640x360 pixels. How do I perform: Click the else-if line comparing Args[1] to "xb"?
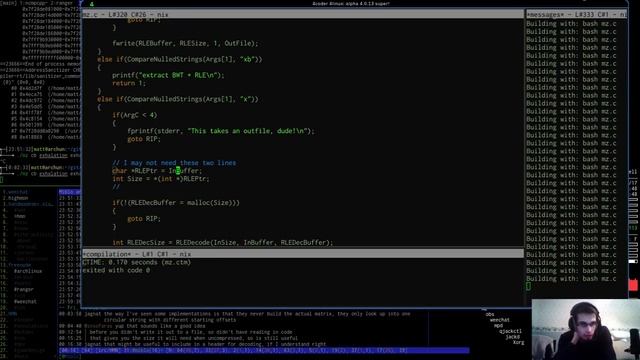tap(180, 59)
